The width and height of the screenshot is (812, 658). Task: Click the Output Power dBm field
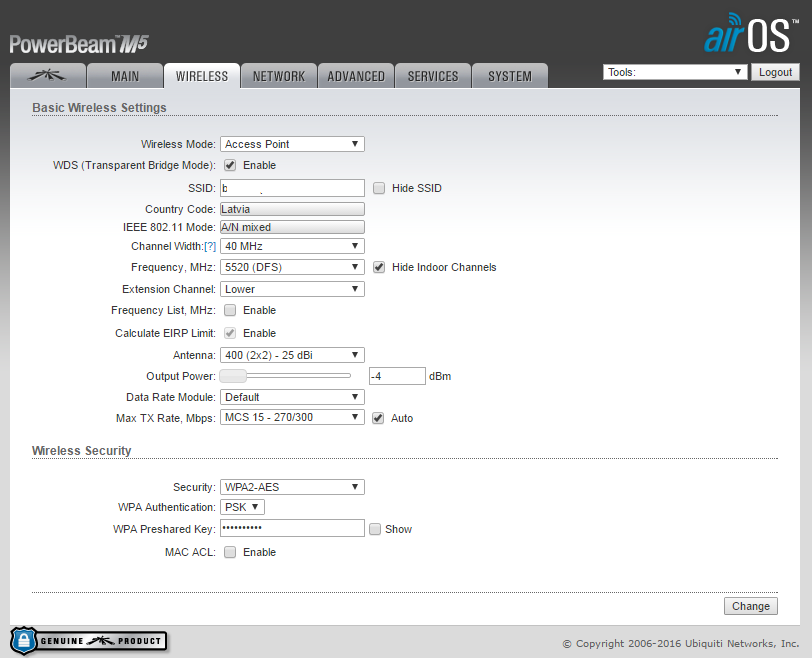(x=397, y=376)
